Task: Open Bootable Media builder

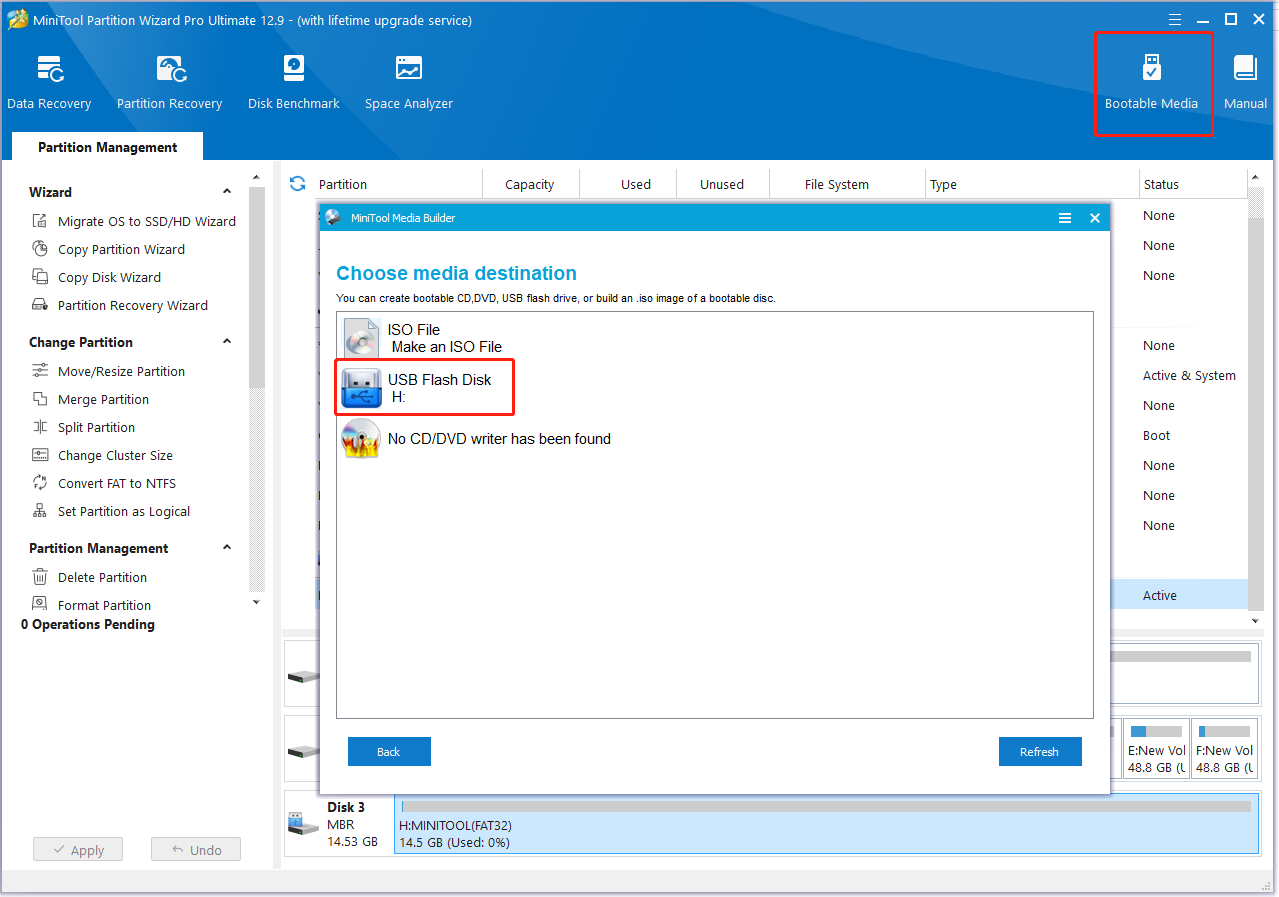Action: (x=1151, y=83)
